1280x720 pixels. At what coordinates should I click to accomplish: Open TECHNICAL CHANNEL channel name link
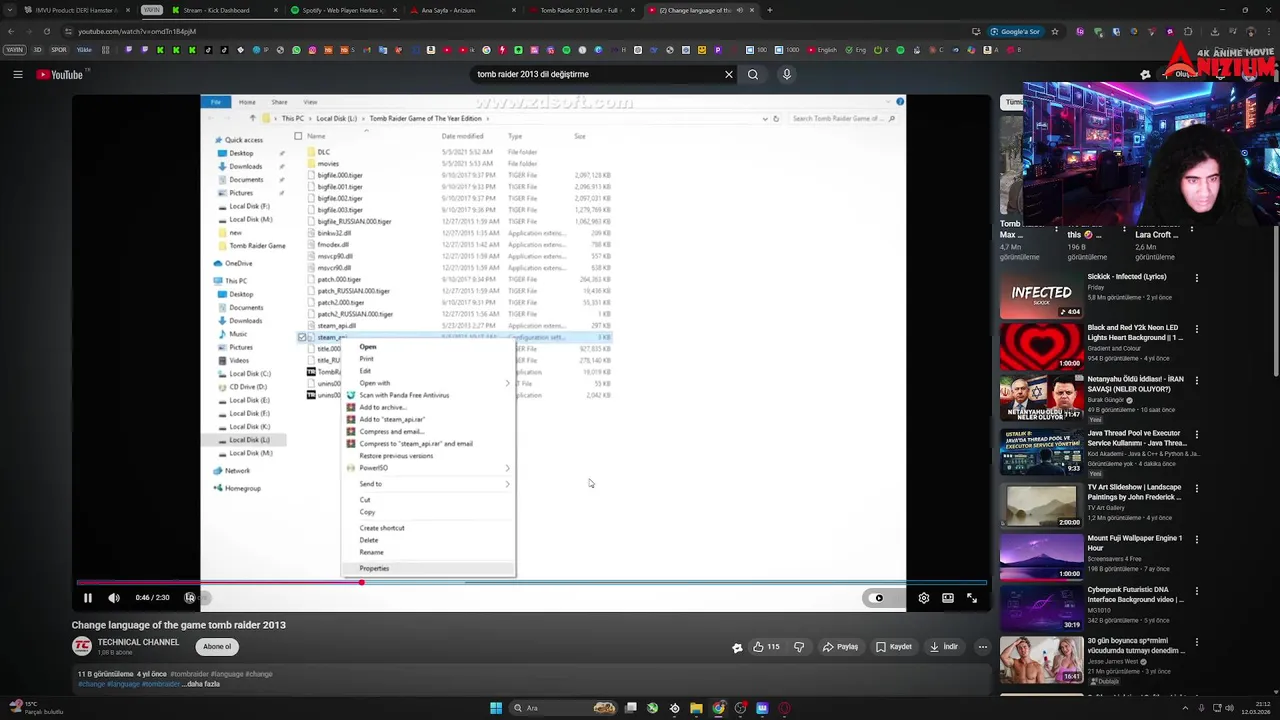[138, 642]
